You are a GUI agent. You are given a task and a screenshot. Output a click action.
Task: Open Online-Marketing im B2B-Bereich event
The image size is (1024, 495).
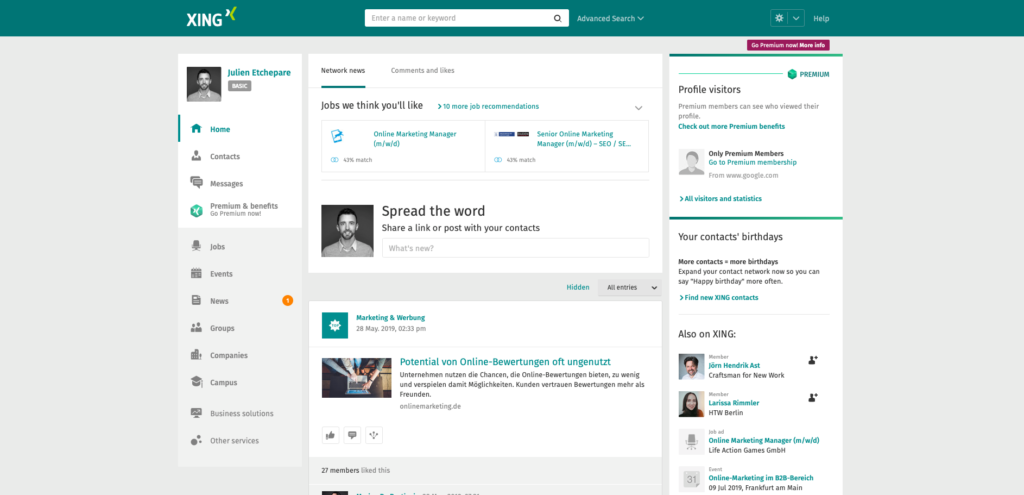[761, 478]
